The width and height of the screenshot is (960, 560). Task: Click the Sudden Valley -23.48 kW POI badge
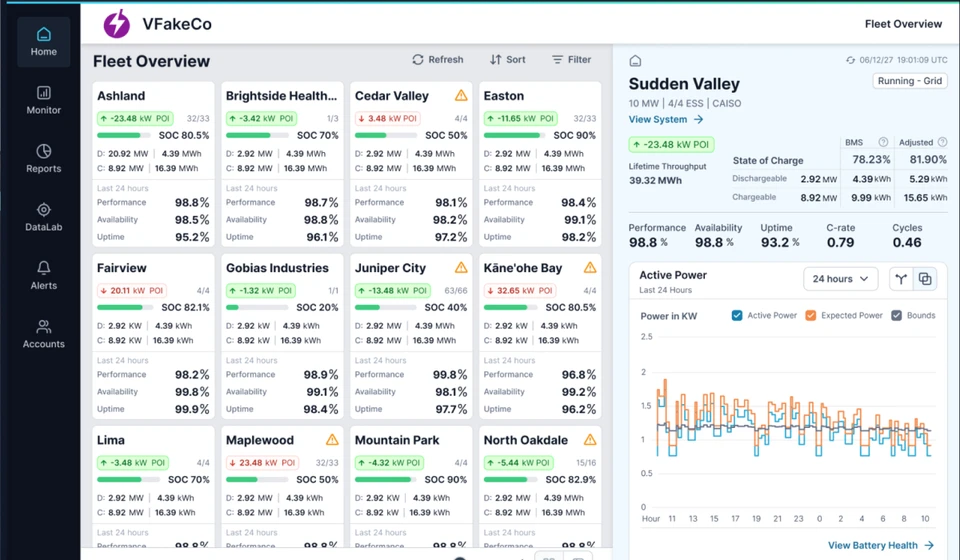point(671,144)
